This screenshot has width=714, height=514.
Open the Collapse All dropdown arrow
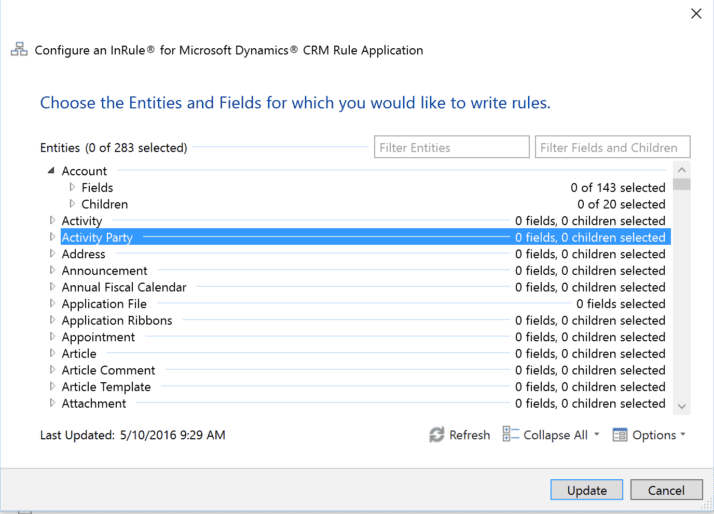[596, 435]
